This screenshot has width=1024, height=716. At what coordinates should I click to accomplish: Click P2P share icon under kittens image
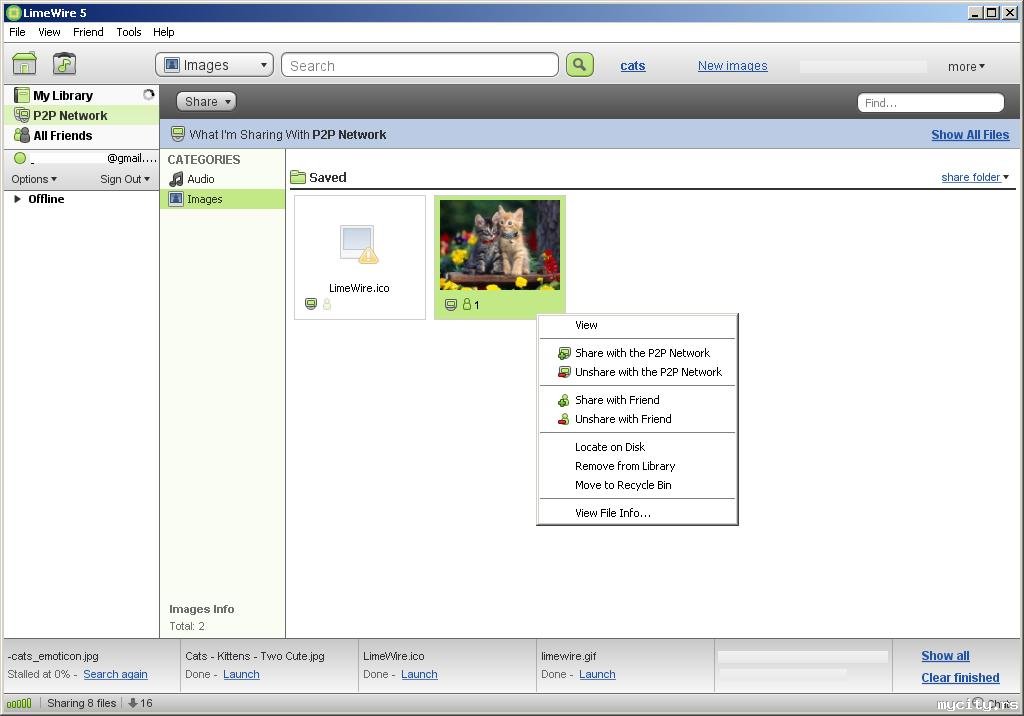(451, 304)
